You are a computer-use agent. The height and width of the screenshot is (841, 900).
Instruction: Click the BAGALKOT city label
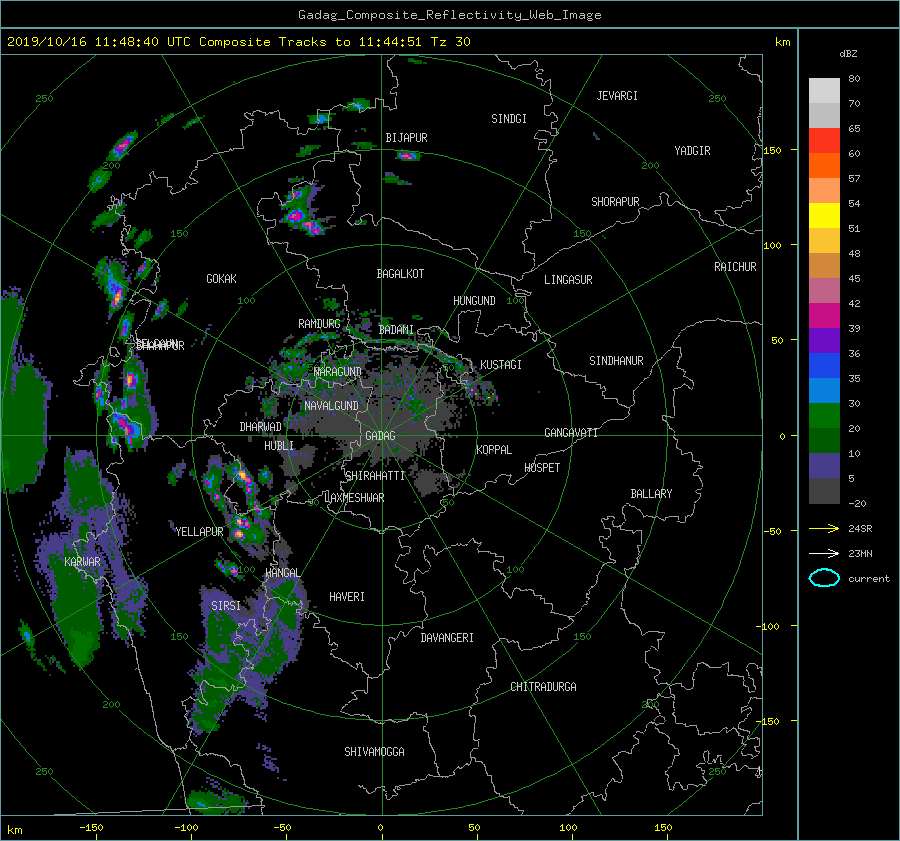400,274
